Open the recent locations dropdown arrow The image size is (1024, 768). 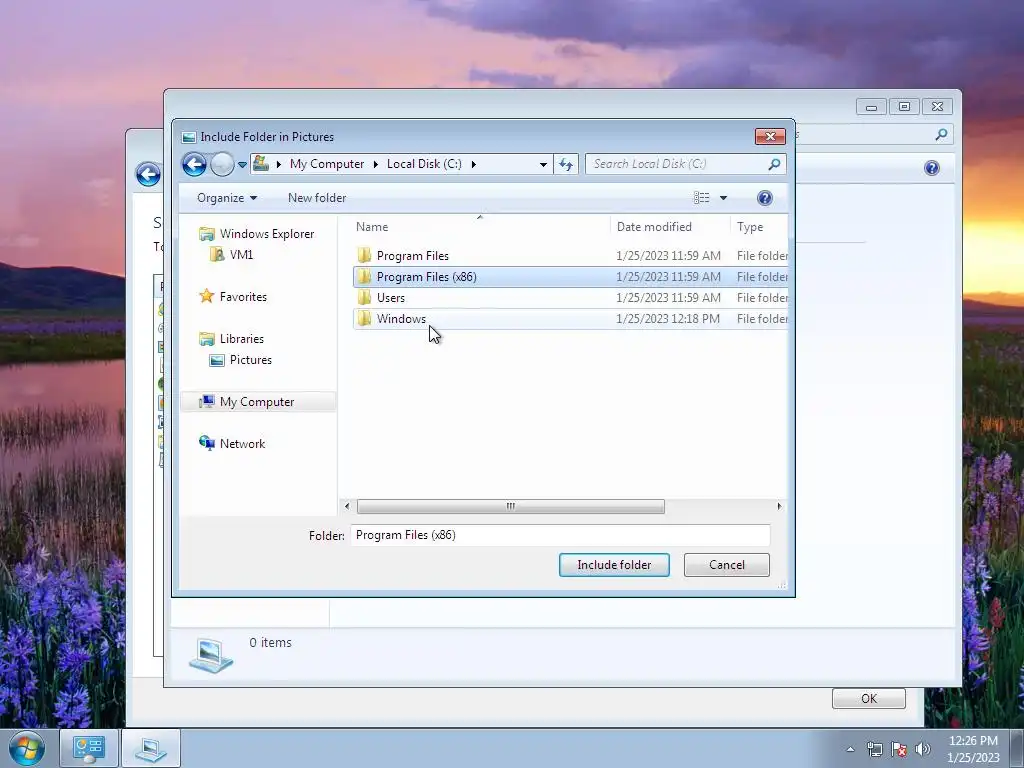tap(242, 165)
